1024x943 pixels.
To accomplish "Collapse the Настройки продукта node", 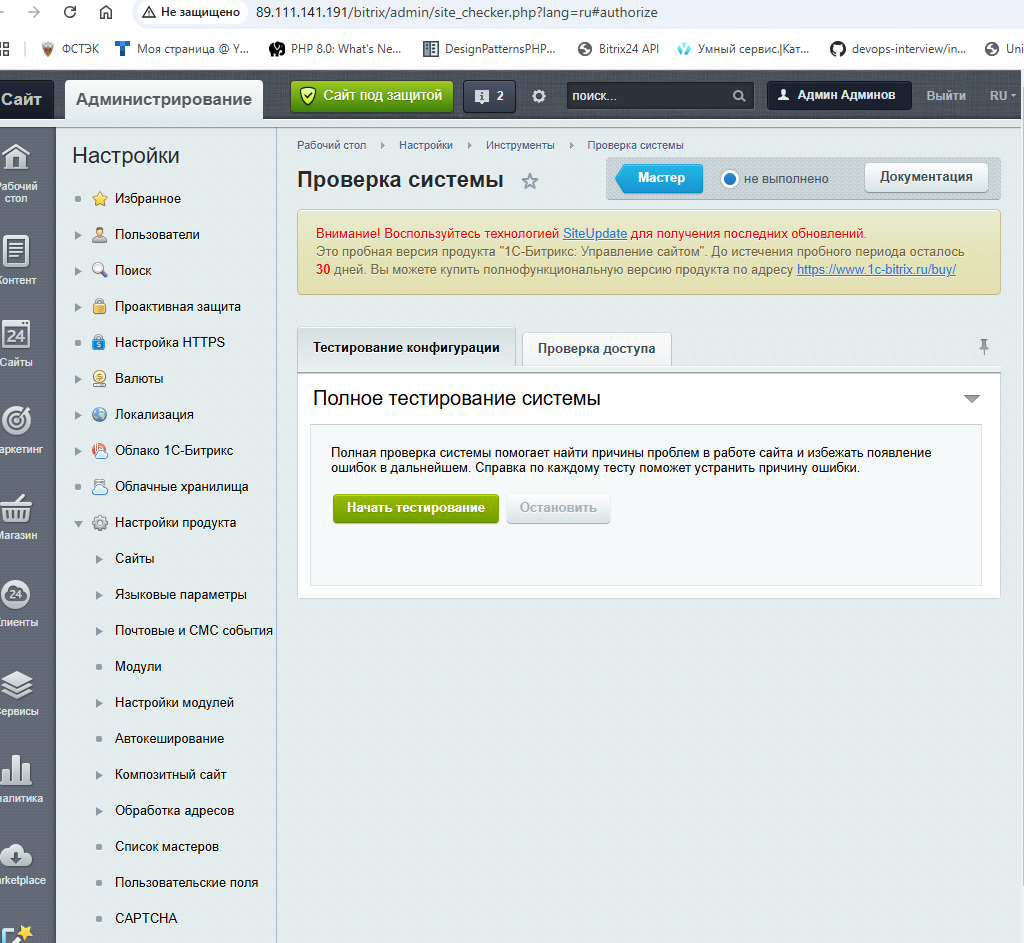I will (78, 523).
